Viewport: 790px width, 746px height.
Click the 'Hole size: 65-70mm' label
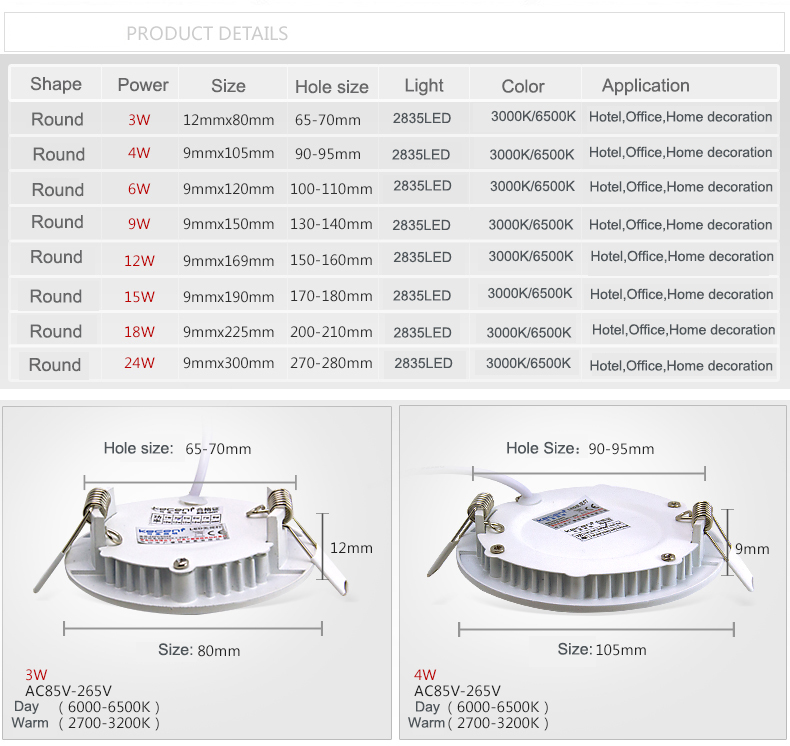tap(177, 449)
